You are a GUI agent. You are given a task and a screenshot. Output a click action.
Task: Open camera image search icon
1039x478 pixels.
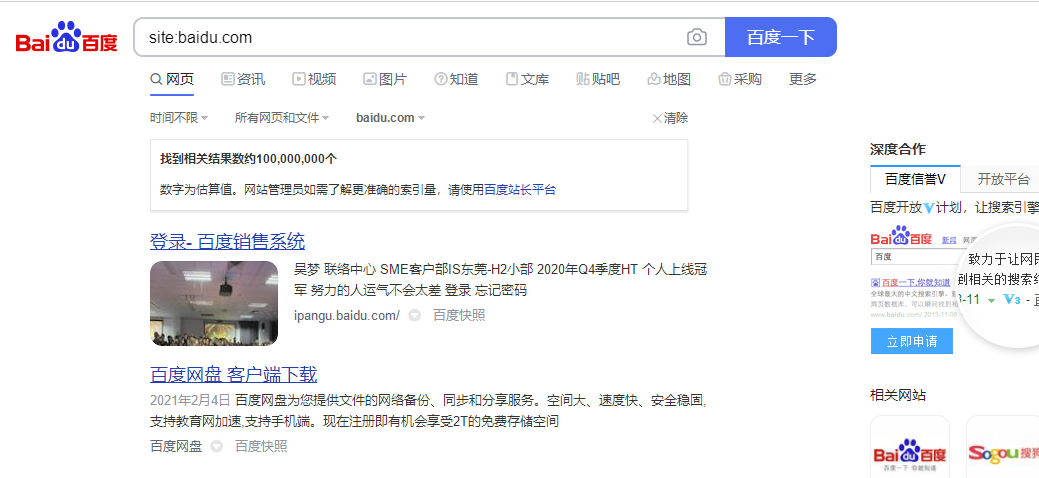pos(696,37)
